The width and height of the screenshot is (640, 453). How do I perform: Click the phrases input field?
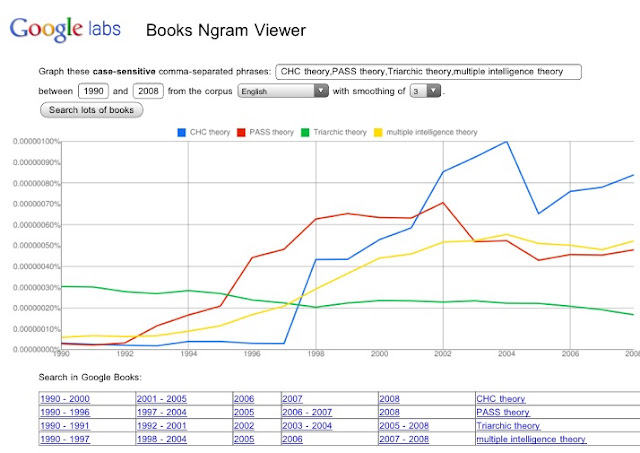tap(429, 72)
